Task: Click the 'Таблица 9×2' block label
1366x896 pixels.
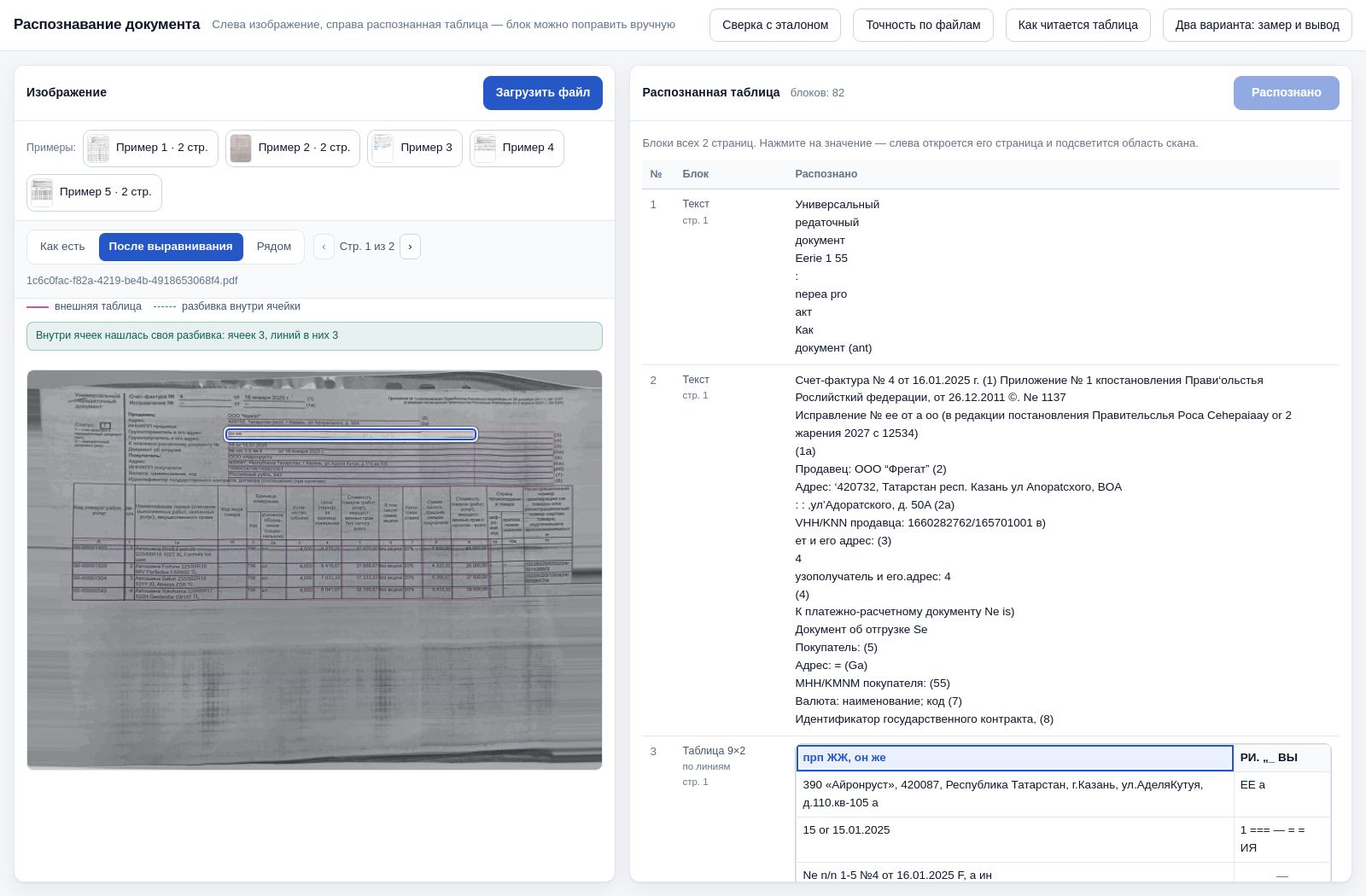Action: coord(714,751)
